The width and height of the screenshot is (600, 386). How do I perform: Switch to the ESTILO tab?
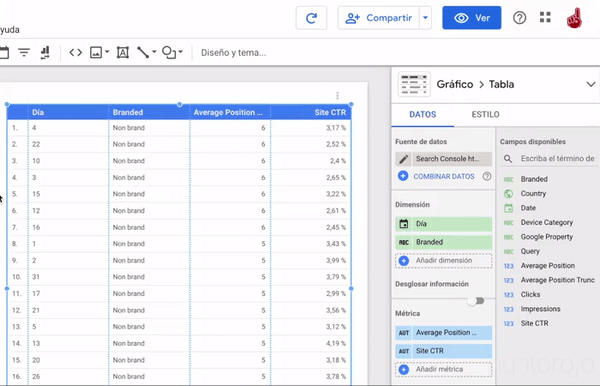(x=485, y=114)
